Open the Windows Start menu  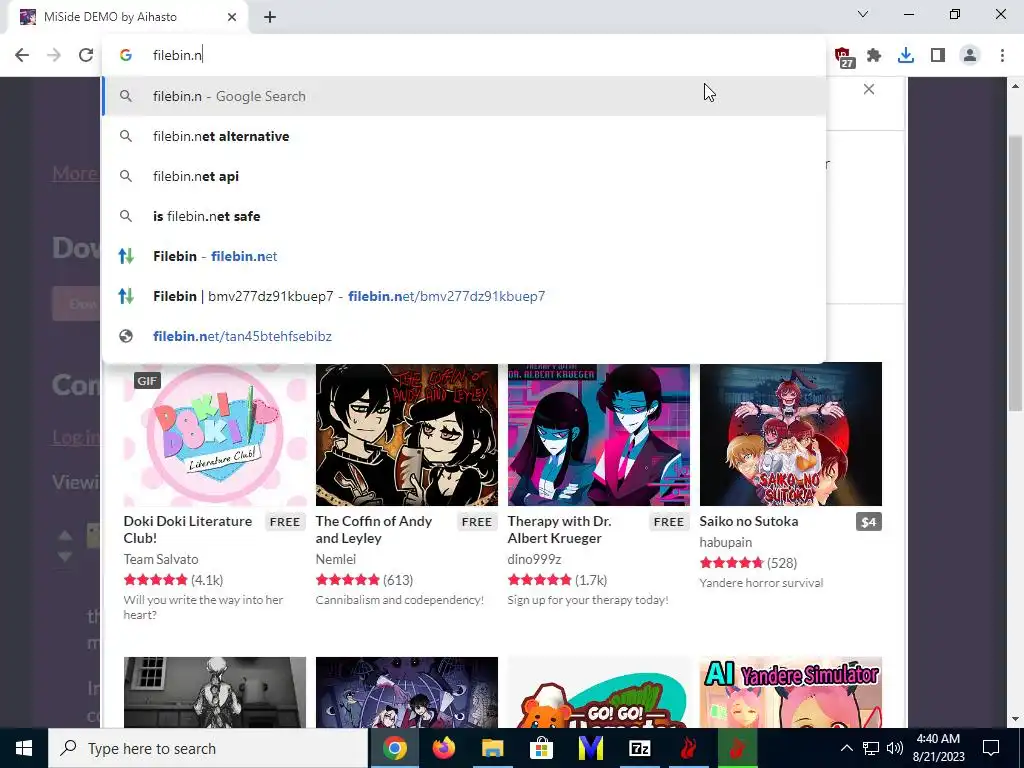coord(24,748)
